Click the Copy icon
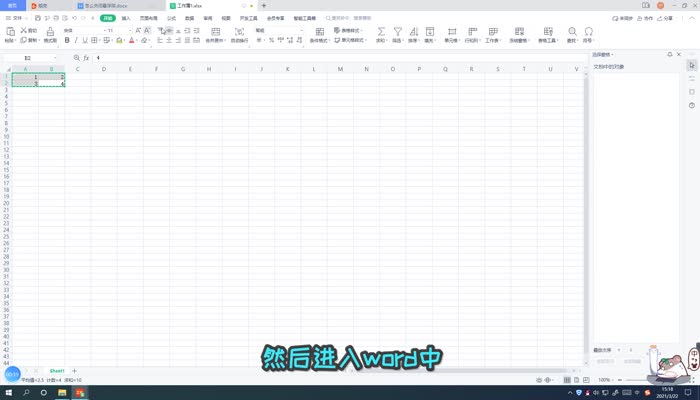Screen dimensions: 700x400 point(24,40)
